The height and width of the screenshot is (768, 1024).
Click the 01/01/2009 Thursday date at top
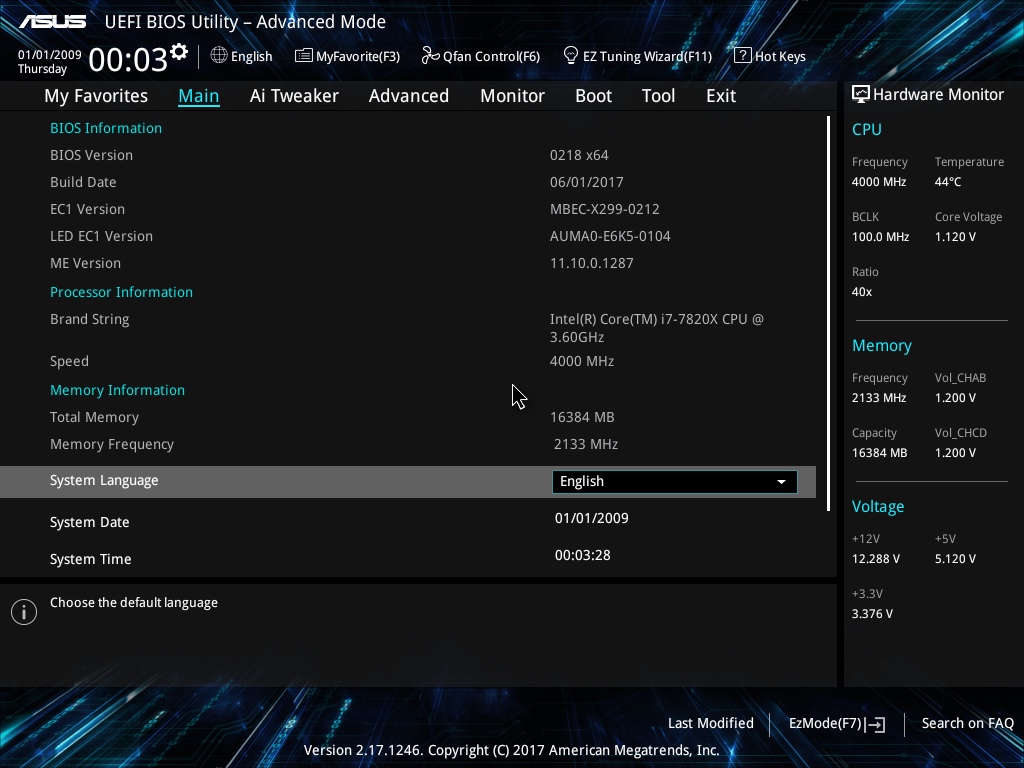click(x=50, y=62)
